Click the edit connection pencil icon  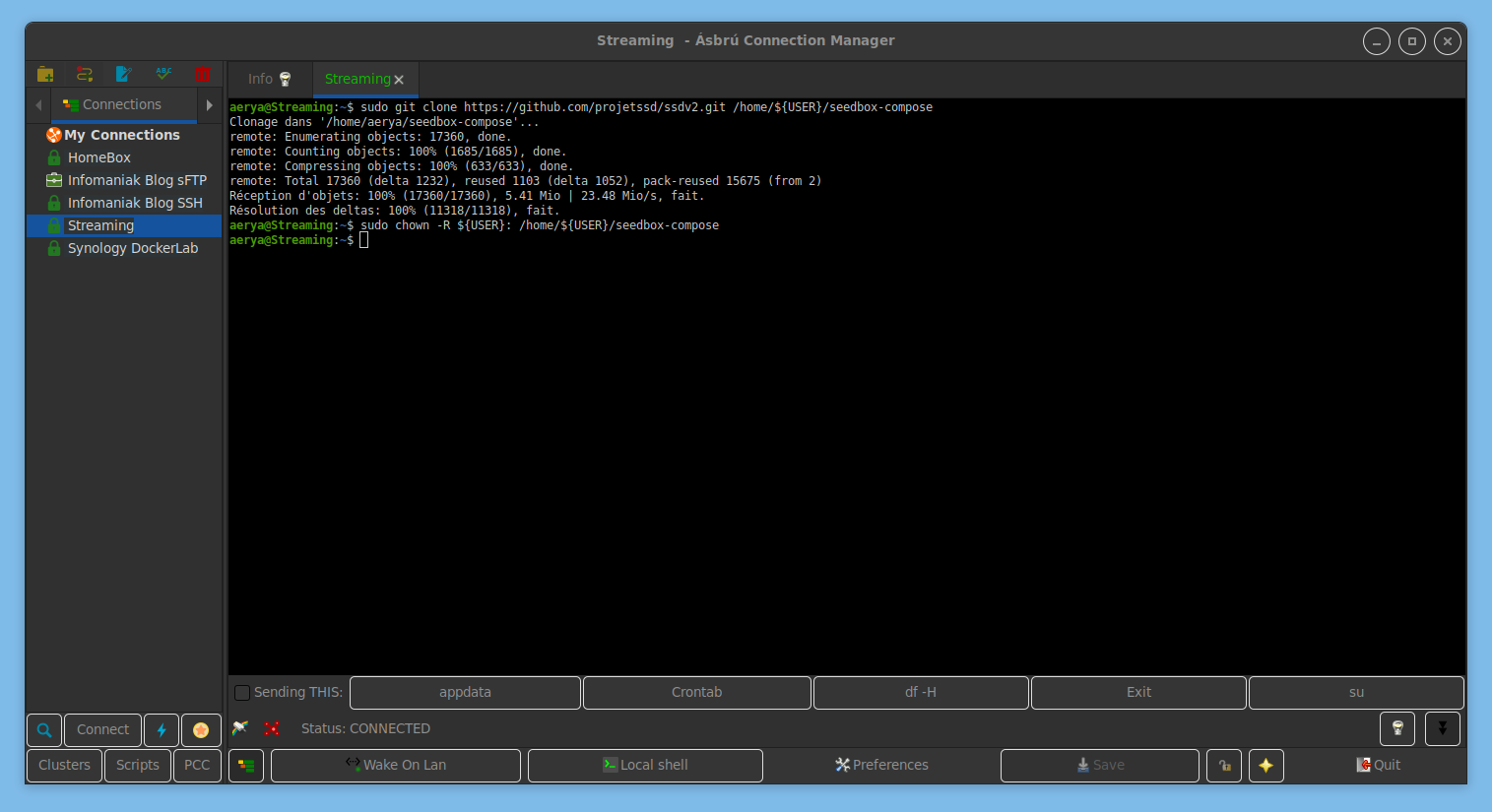123,75
